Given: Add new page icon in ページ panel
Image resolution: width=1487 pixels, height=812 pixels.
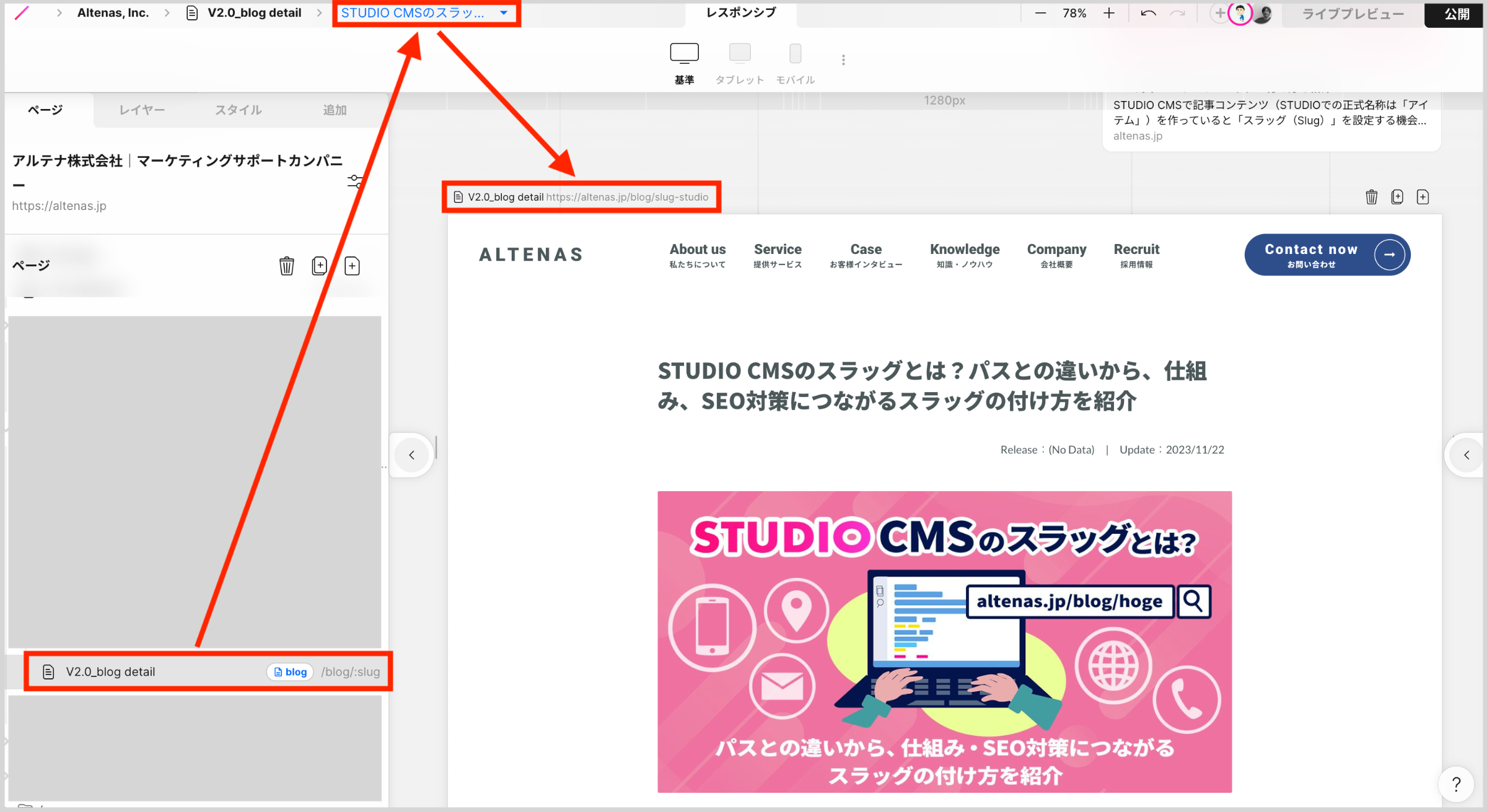Looking at the screenshot, I should pyautogui.click(x=352, y=266).
